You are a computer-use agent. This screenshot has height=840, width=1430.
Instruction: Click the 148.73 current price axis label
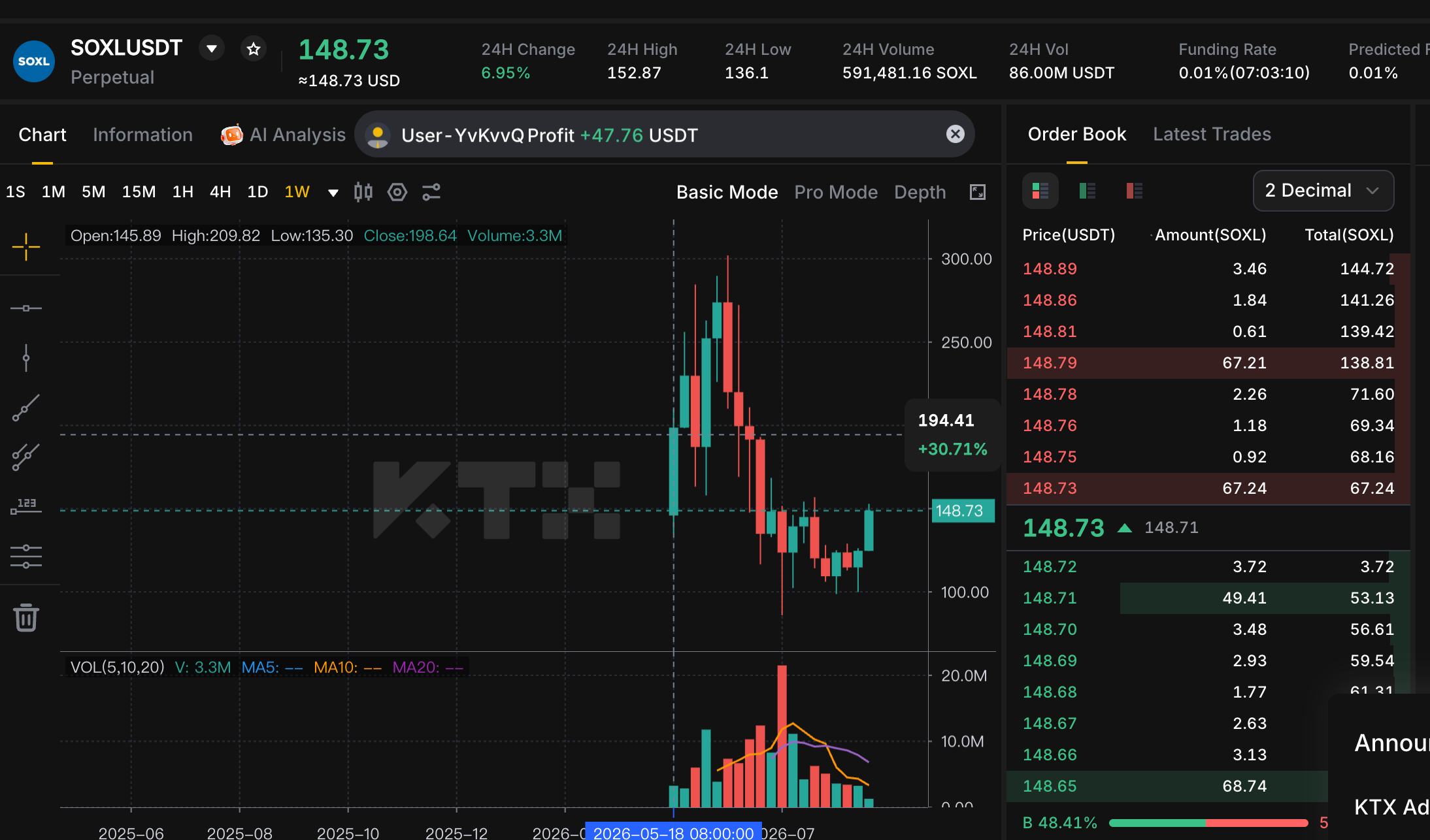(963, 511)
